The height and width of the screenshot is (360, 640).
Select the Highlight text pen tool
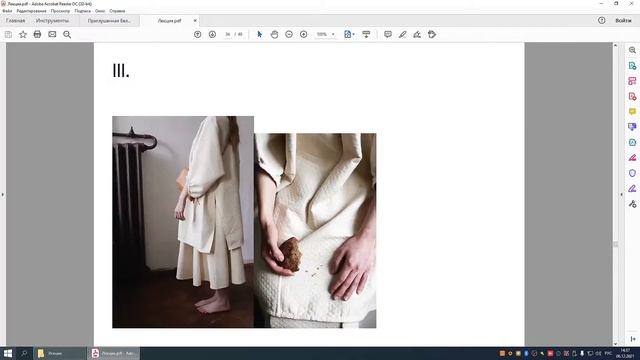[x=402, y=35]
